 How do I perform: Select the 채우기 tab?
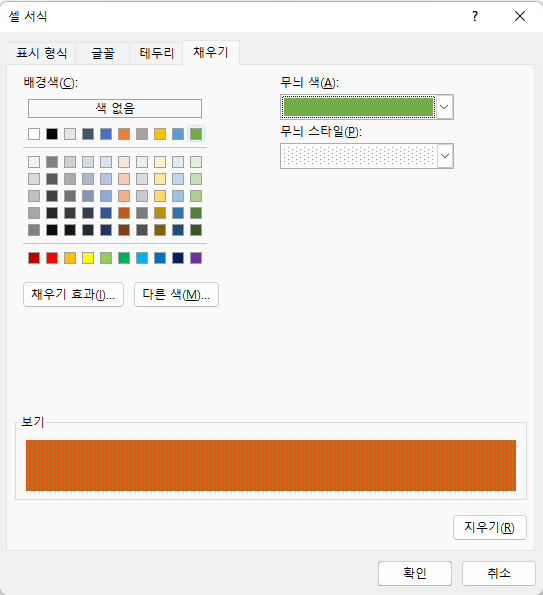pyautogui.click(x=211, y=52)
